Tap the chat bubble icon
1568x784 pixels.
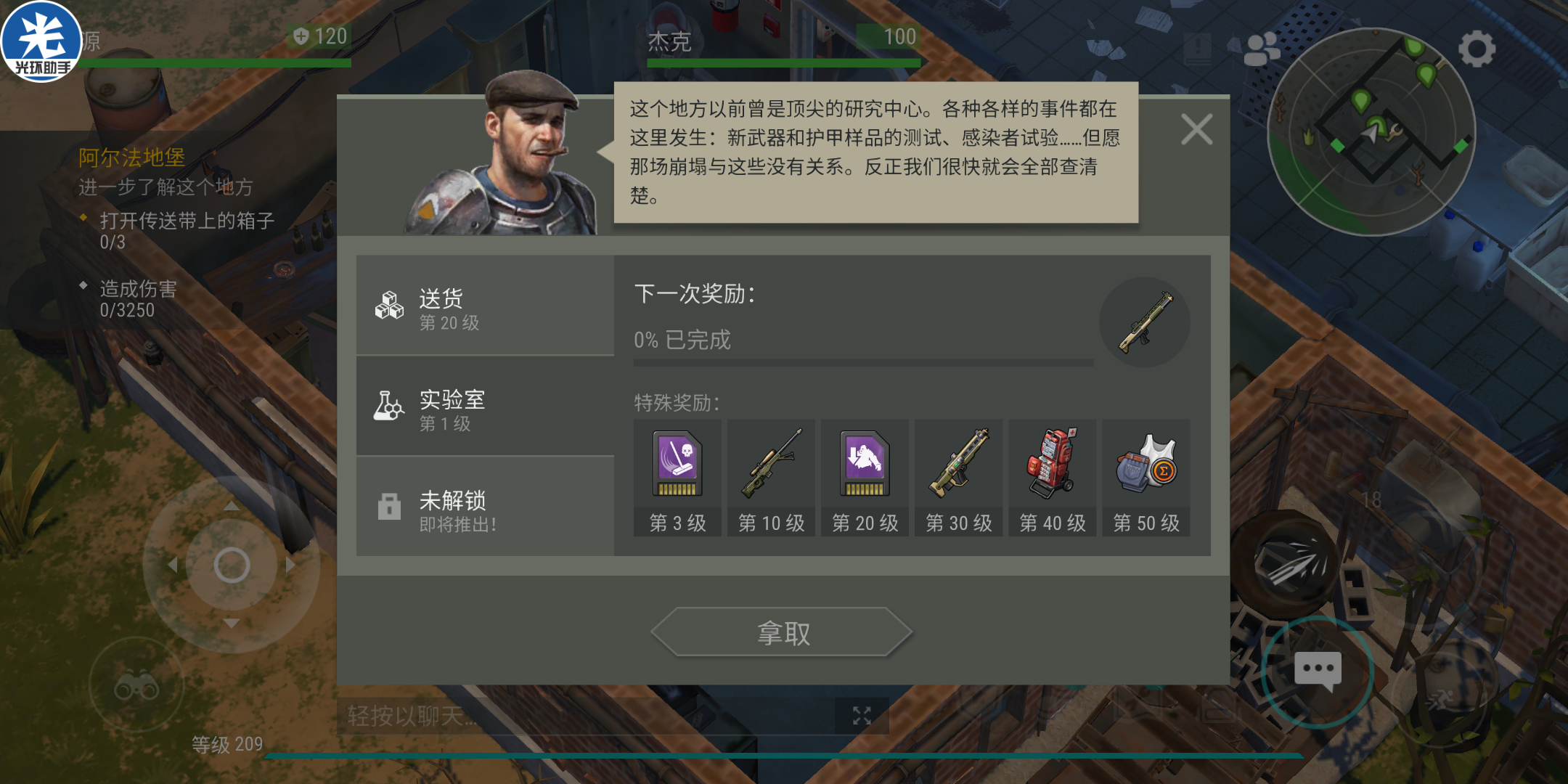[x=1318, y=671]
